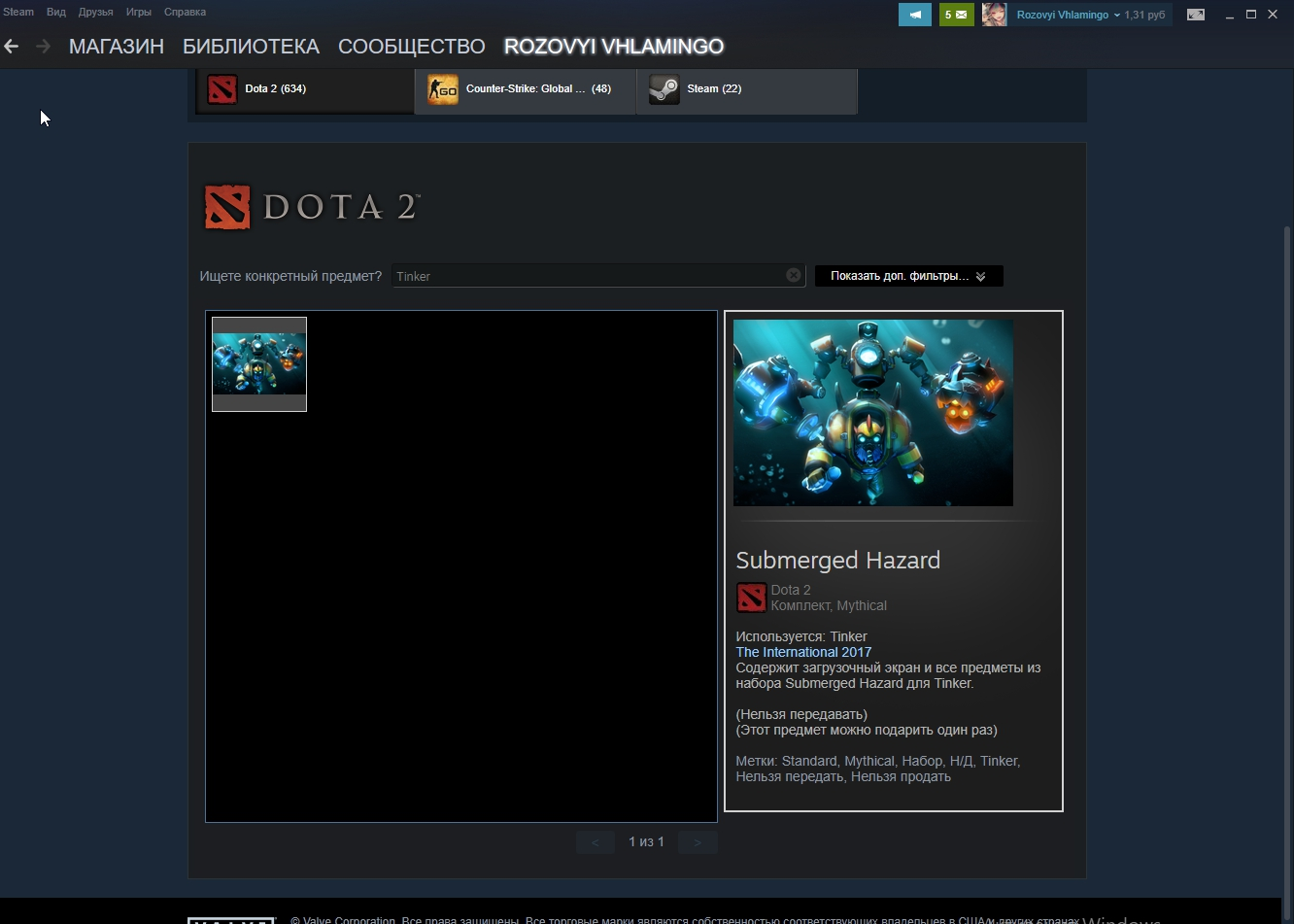Image resolution: width=1294 pixels, height=924 pixels.
Task: Go to МАГАЗИН section
Action: click(x=117, y=46)
